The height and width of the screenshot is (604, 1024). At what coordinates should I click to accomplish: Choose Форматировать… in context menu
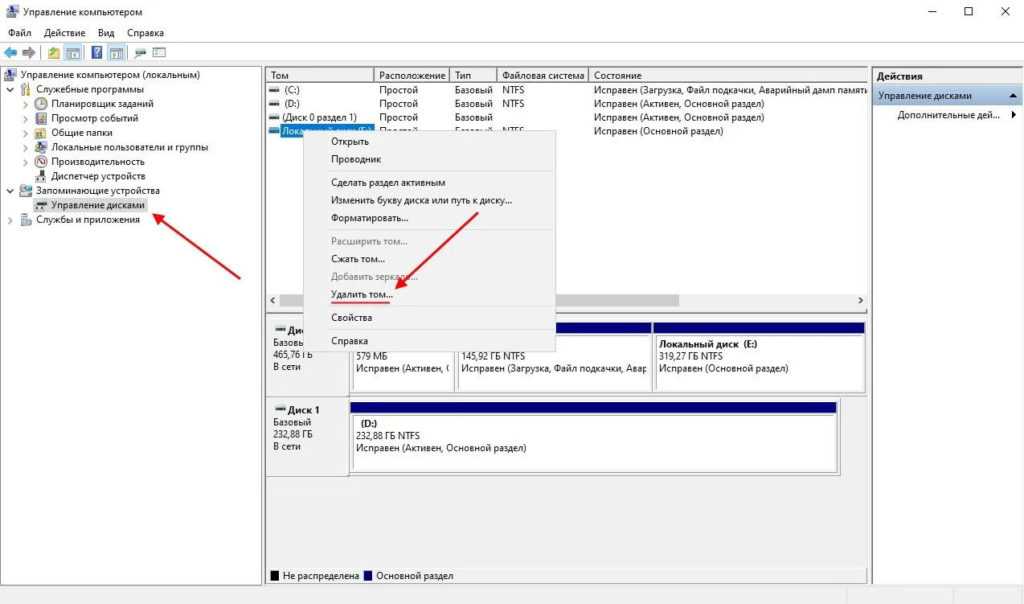tap(430, 217)
